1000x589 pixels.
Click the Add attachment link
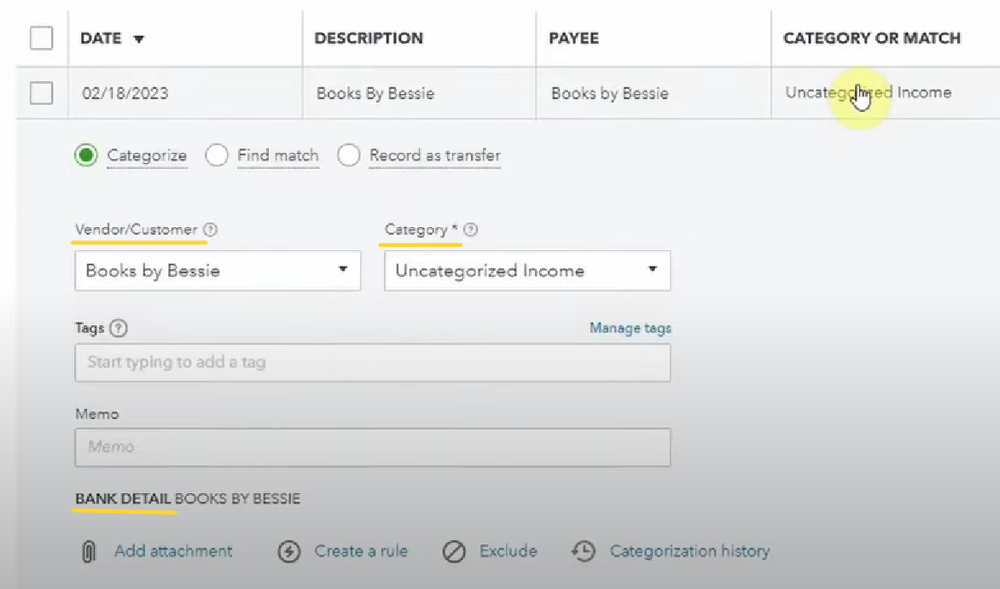(173, 551)
